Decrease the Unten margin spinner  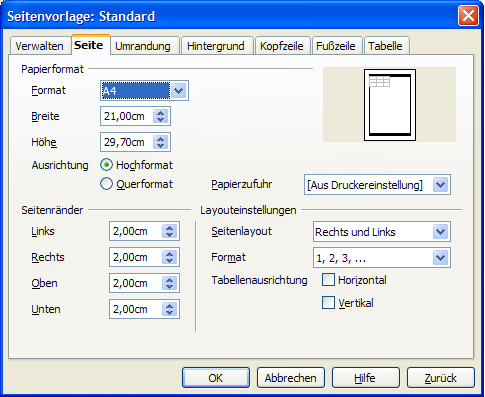tap(169, 313)
